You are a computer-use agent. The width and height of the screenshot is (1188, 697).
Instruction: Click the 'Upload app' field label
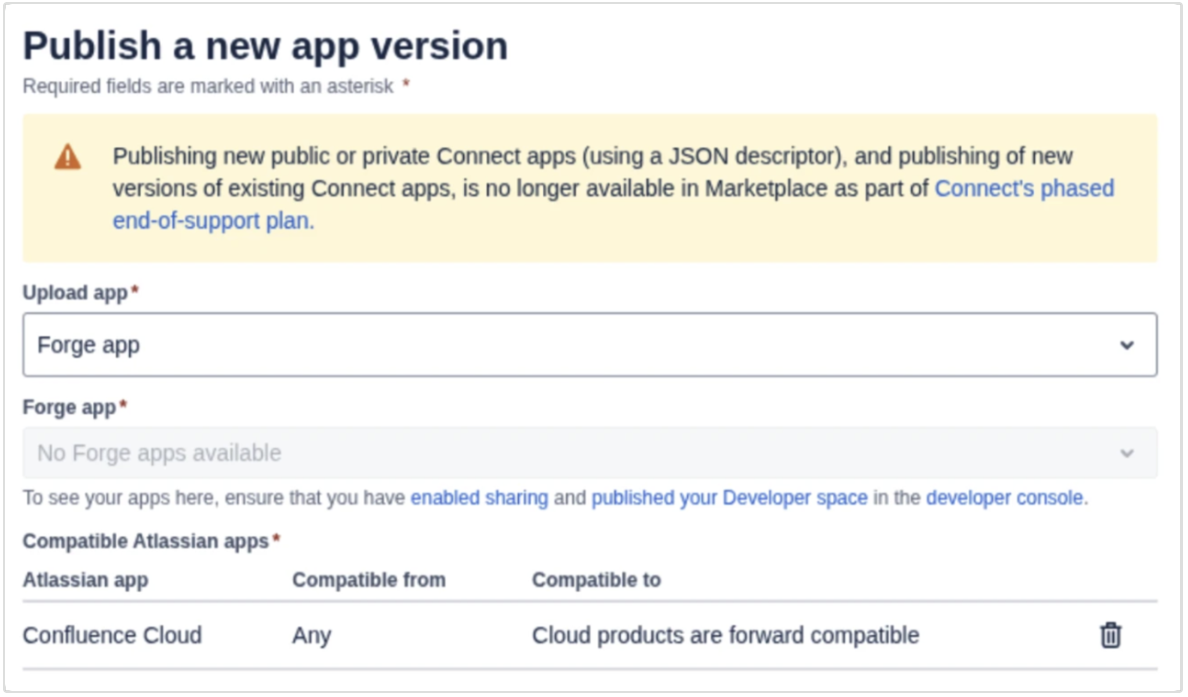coord(75,292)
